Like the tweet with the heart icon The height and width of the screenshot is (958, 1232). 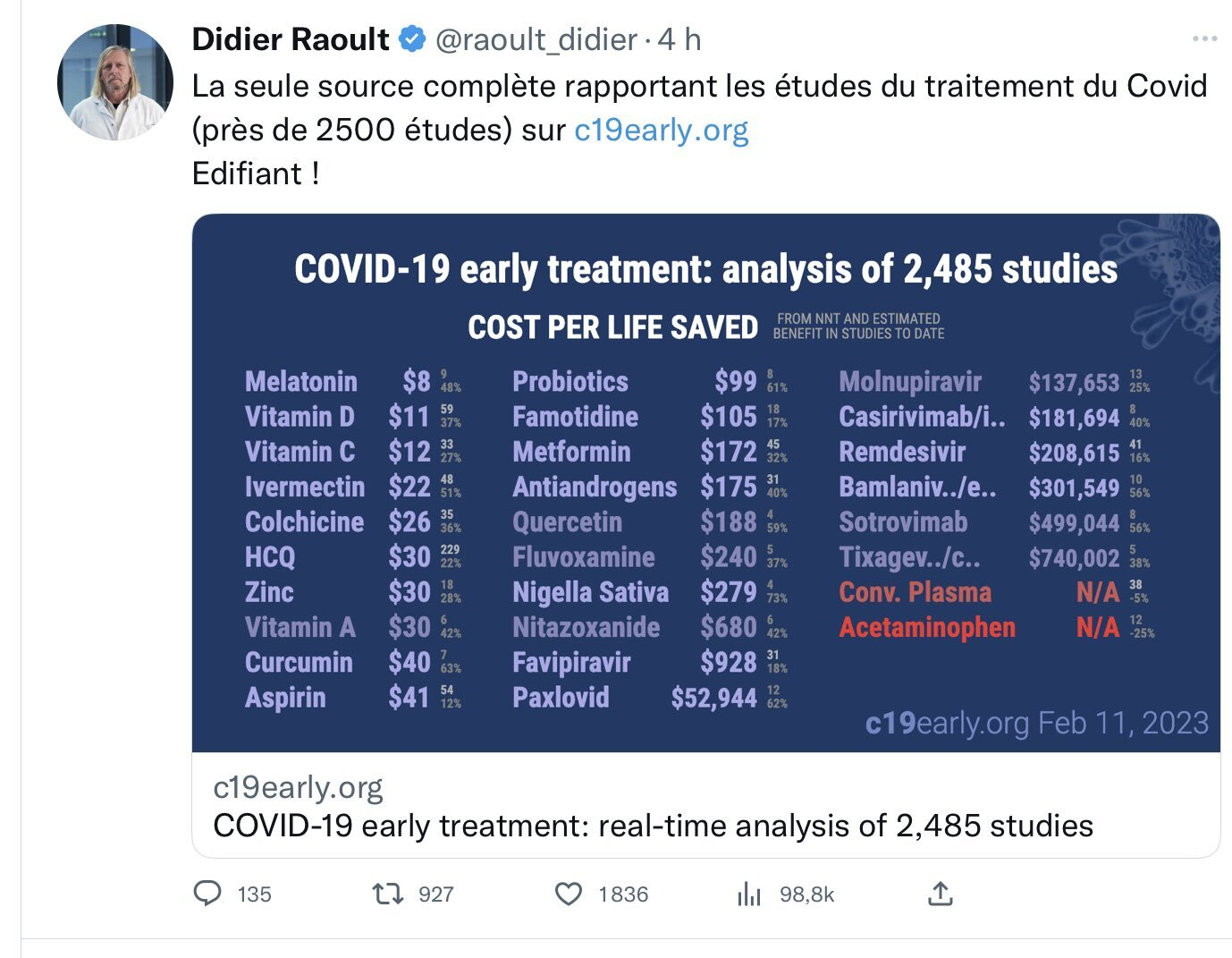[569, 894]
